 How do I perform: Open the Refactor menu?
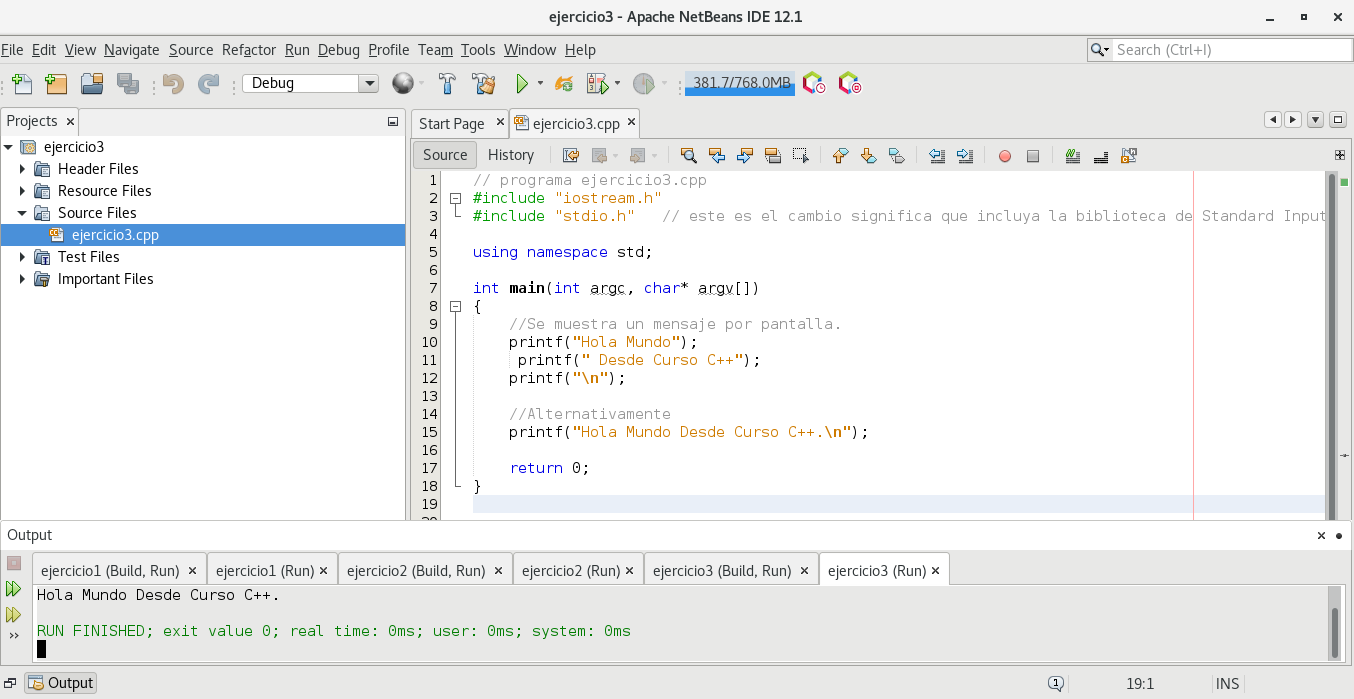pos(248,50)
